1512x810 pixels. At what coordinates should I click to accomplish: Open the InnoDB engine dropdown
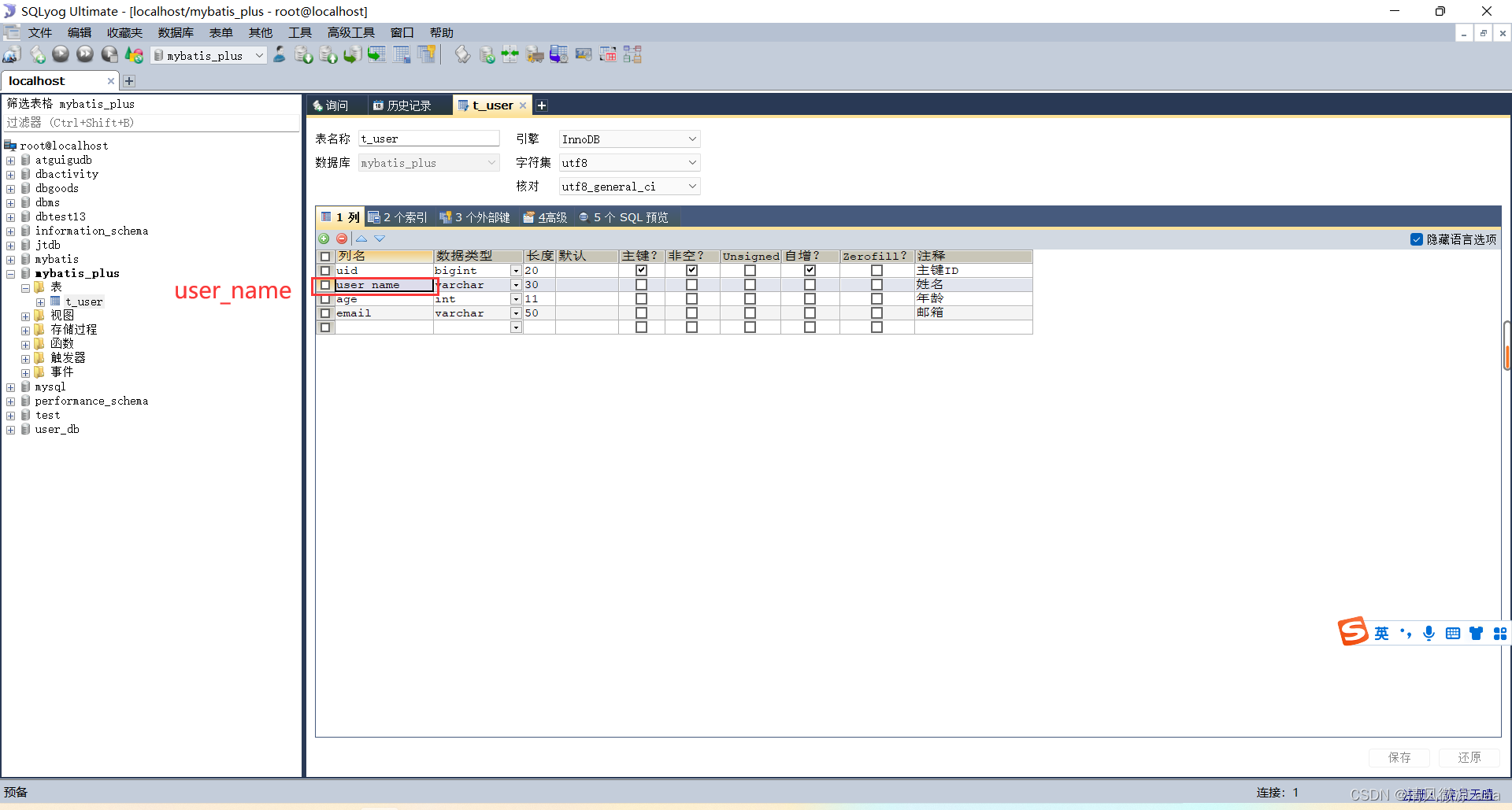point(692,139)
